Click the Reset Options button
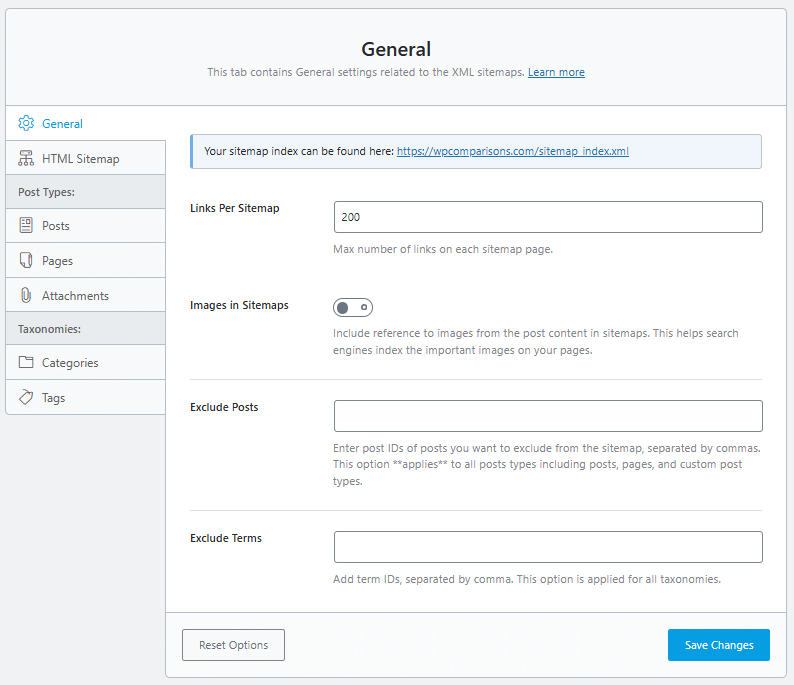 click(233, 645)
